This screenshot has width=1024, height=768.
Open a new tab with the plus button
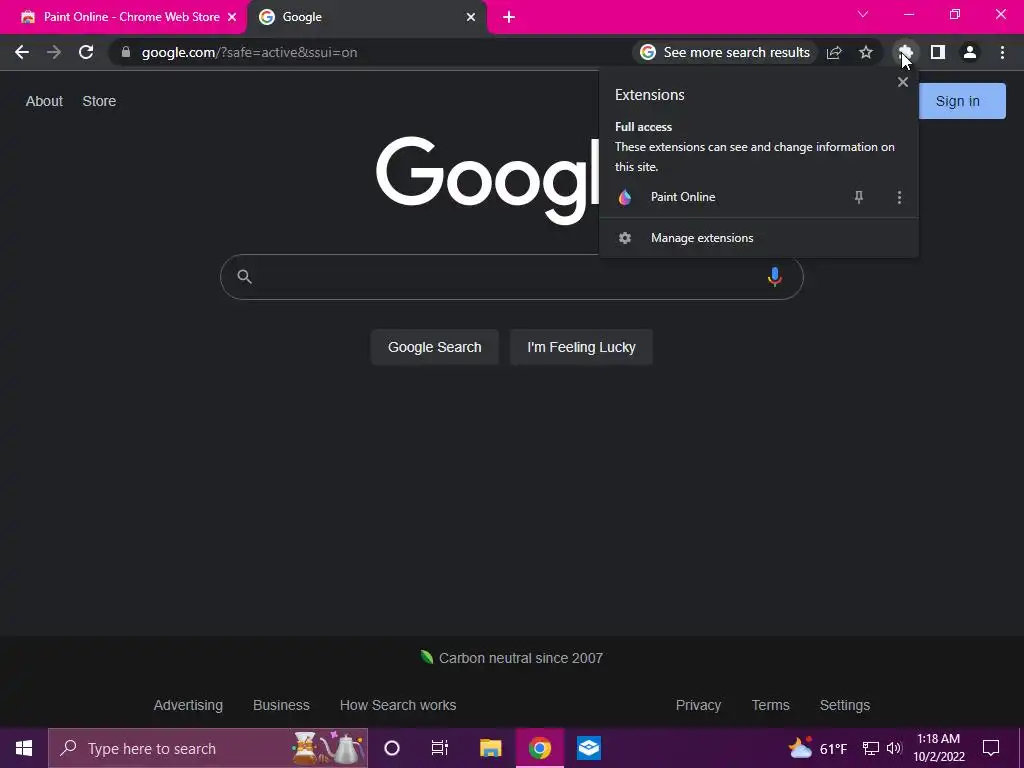coord(509,17)
